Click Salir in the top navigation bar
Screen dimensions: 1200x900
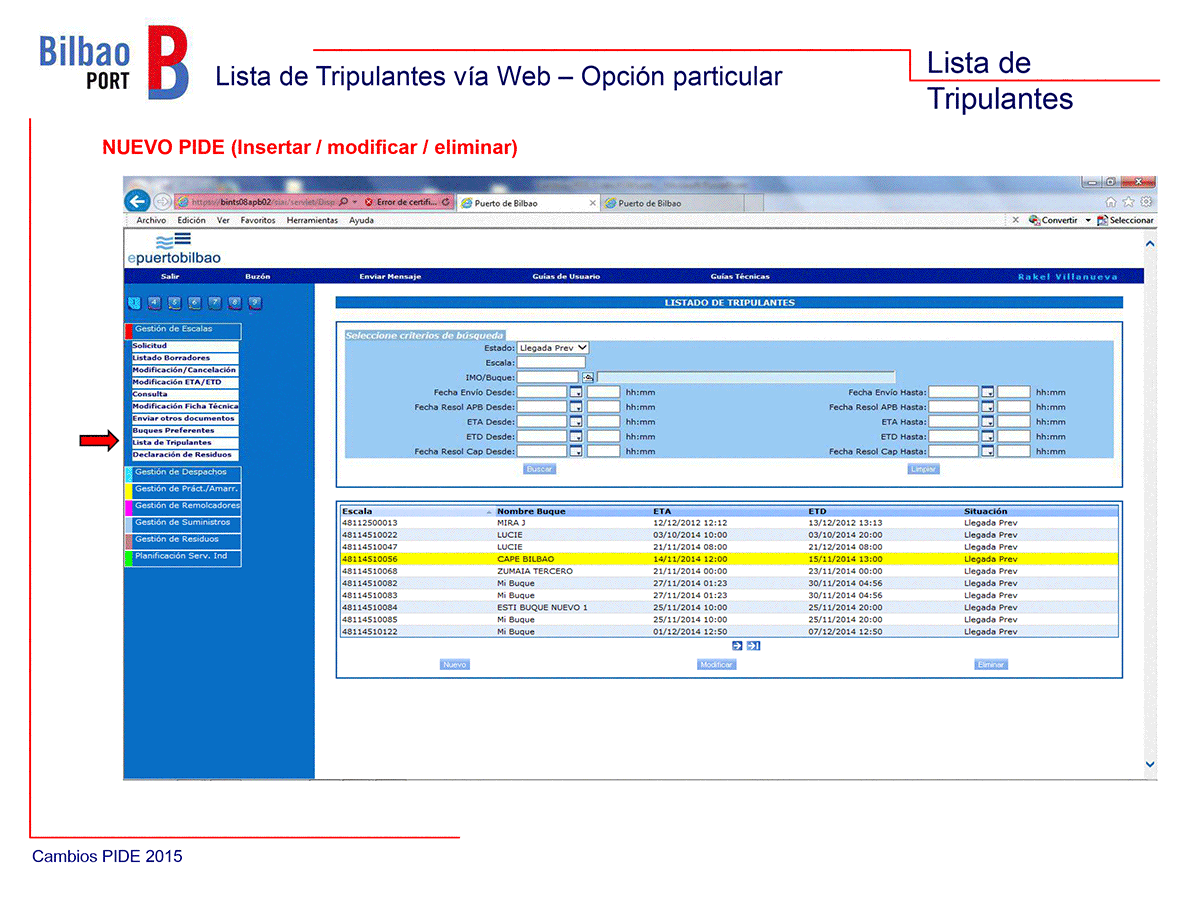pyautogui.click(x=169, y=277)
